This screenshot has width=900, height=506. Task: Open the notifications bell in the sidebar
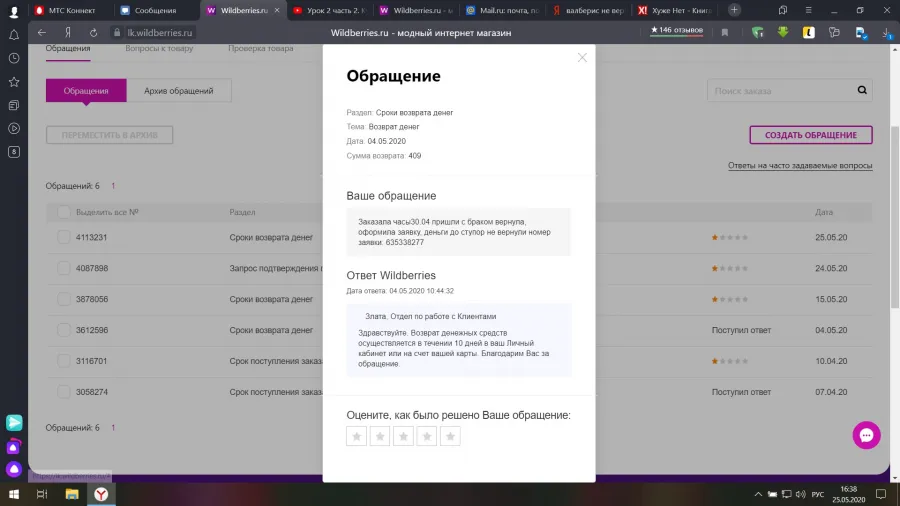pyautogui.click(x=14, y=35)
